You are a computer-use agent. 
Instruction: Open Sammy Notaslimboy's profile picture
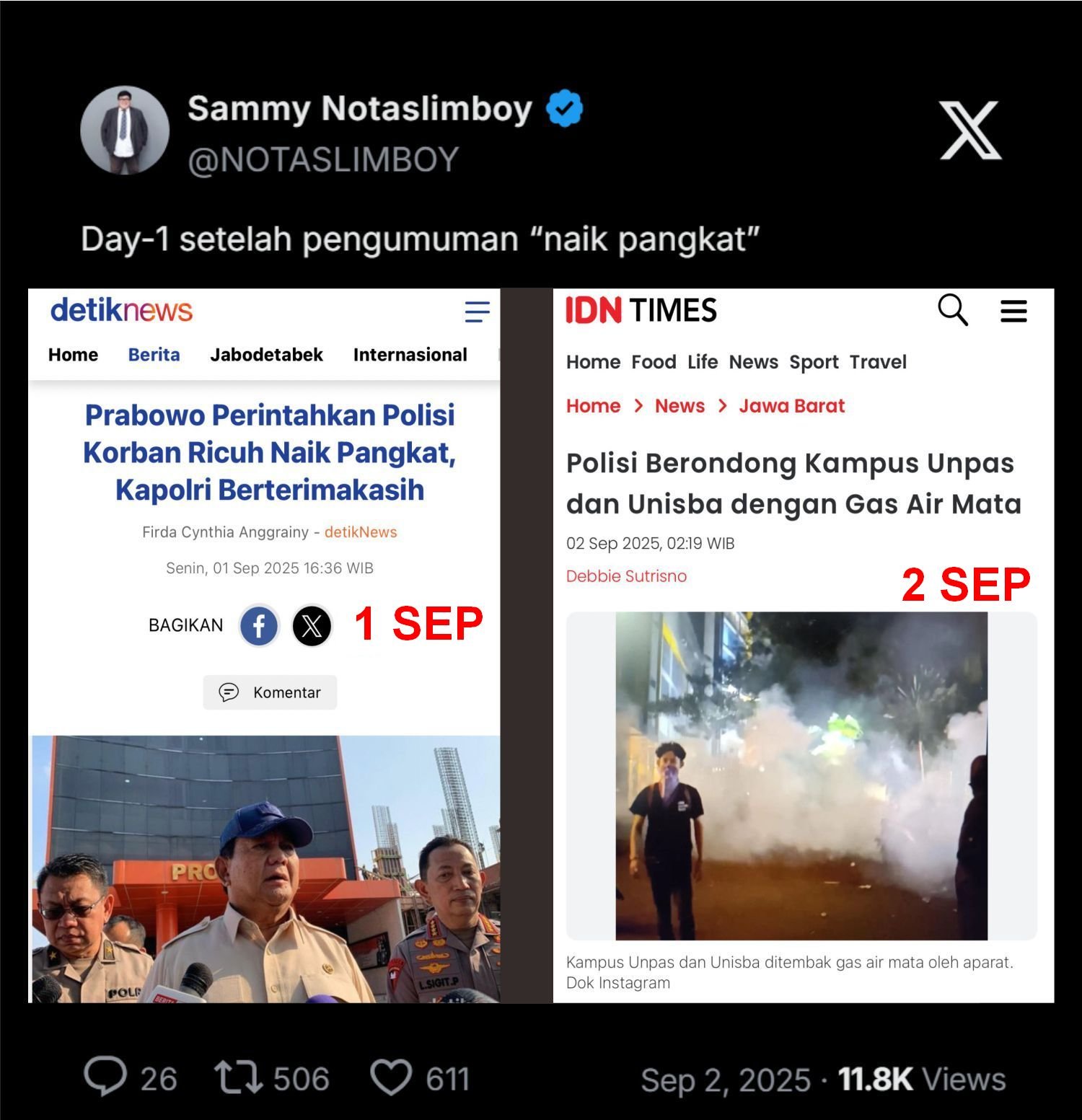click(x=125, y=131)
